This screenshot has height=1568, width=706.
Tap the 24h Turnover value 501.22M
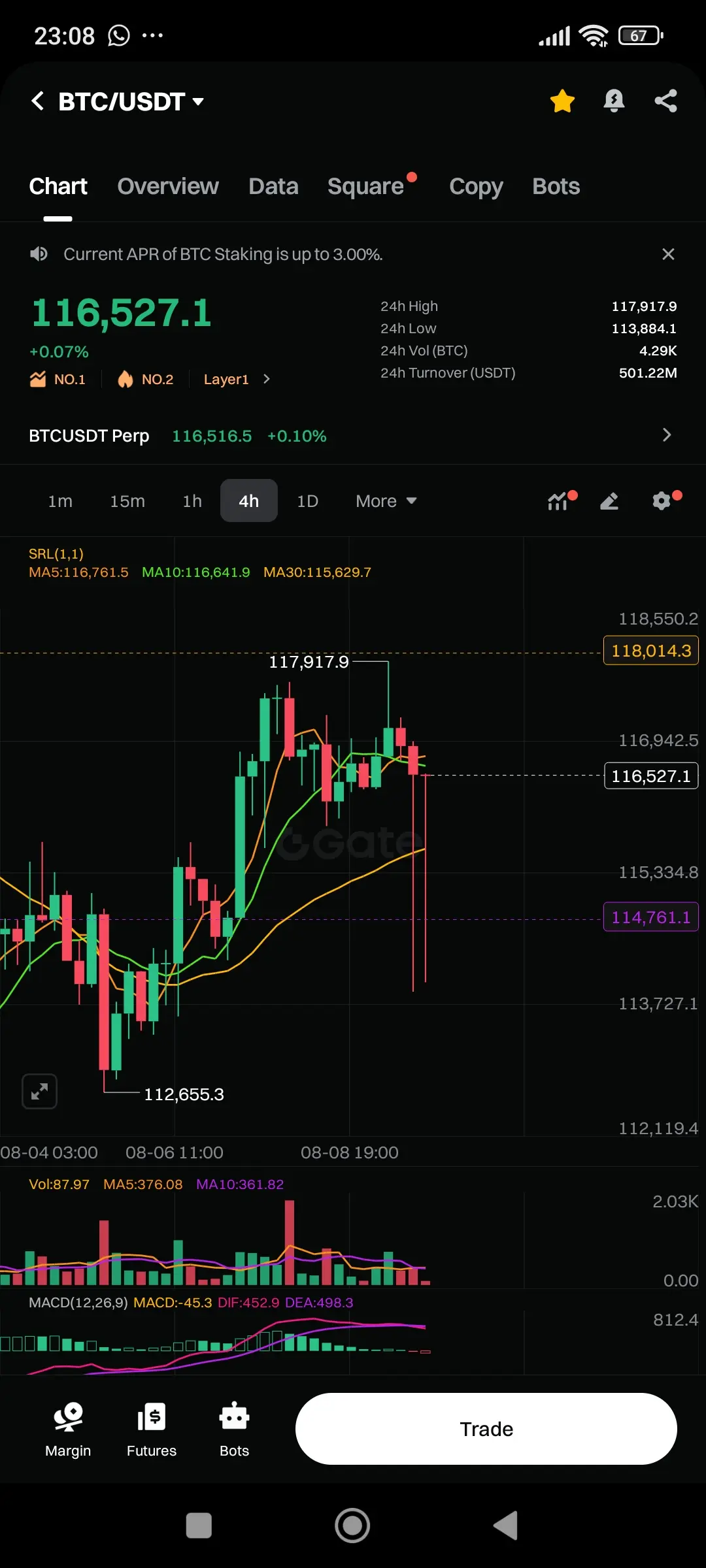click(648, 373)
